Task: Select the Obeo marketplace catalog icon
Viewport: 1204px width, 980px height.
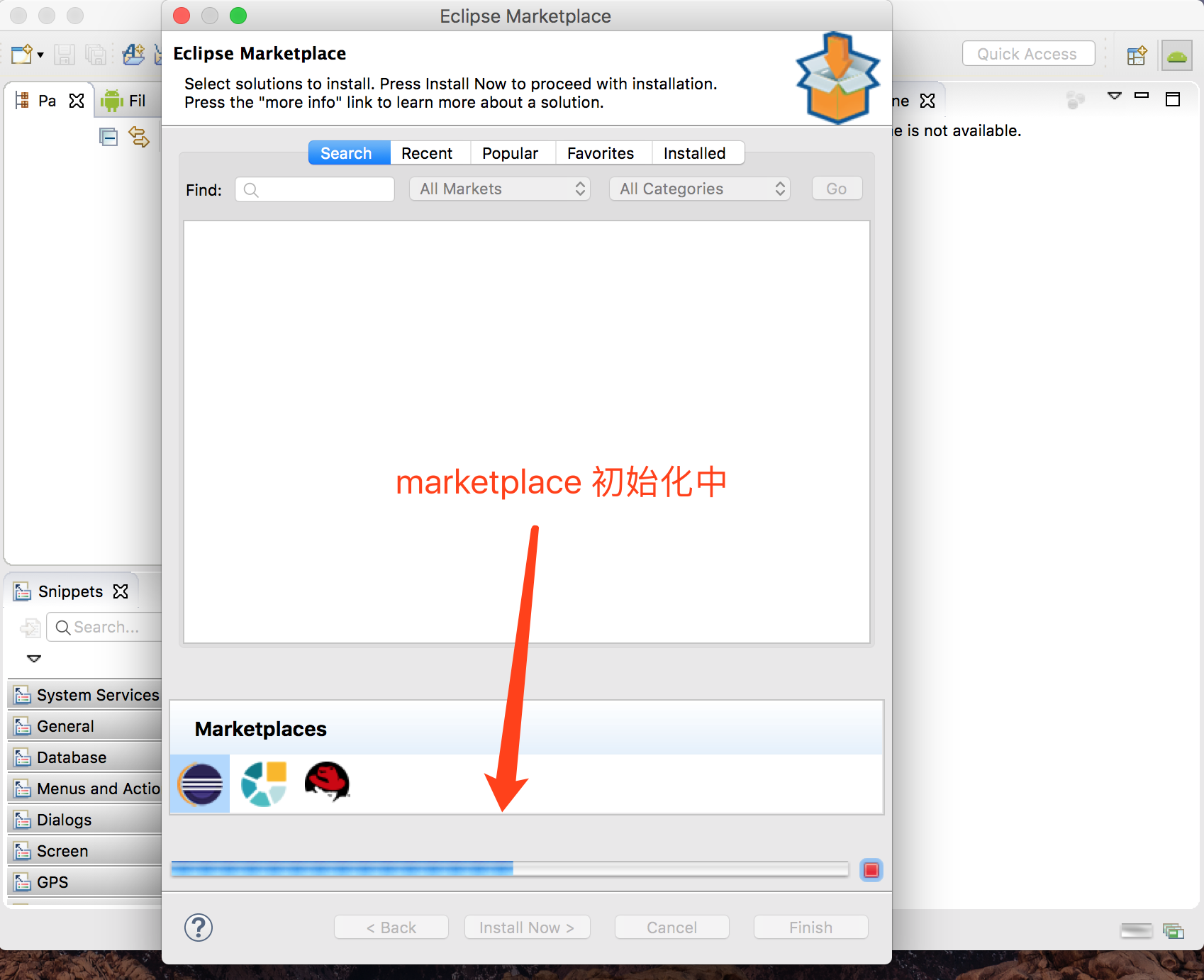Action: (x=264, y=784)
